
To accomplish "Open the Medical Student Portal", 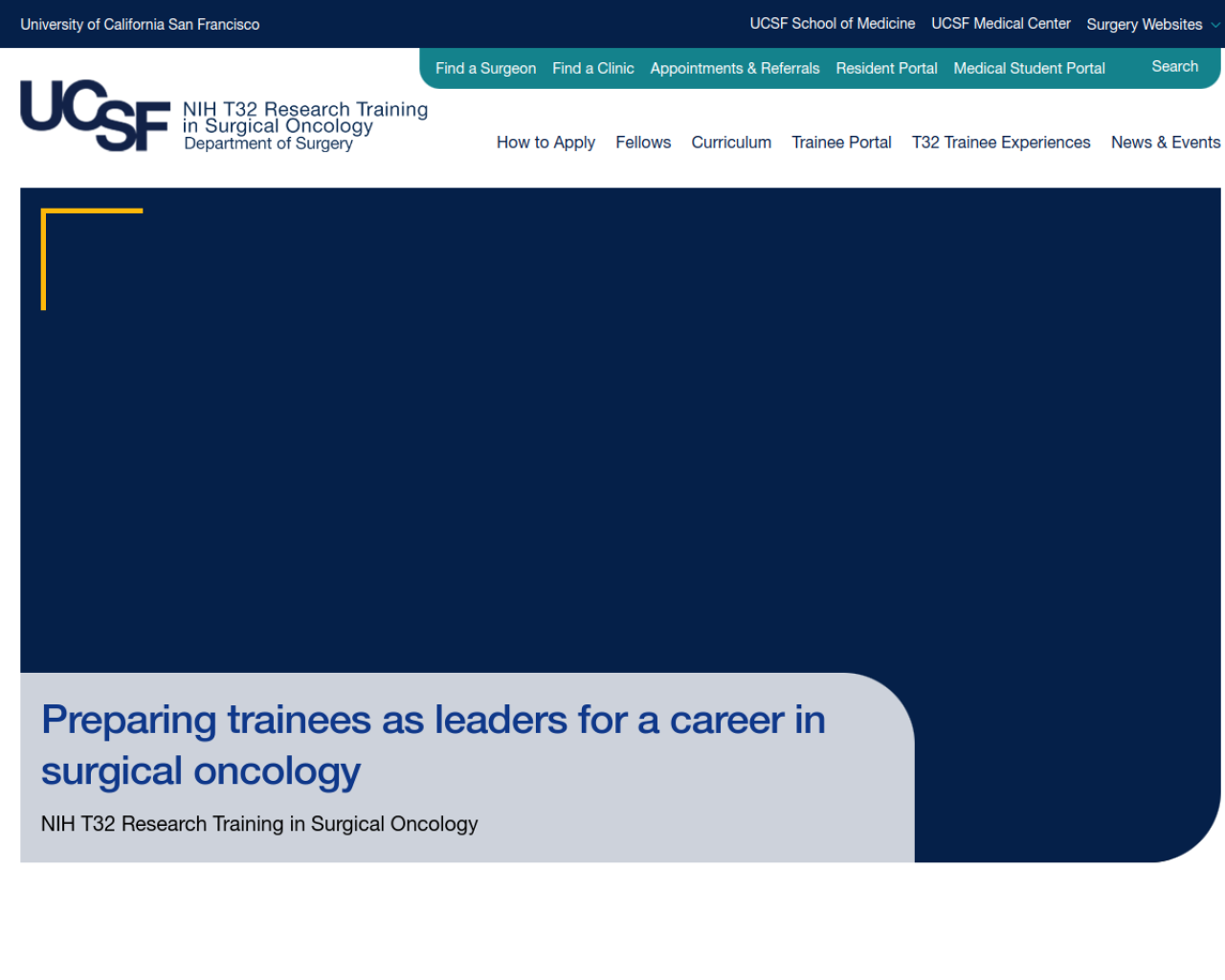I will click(x=1029, y=68).
